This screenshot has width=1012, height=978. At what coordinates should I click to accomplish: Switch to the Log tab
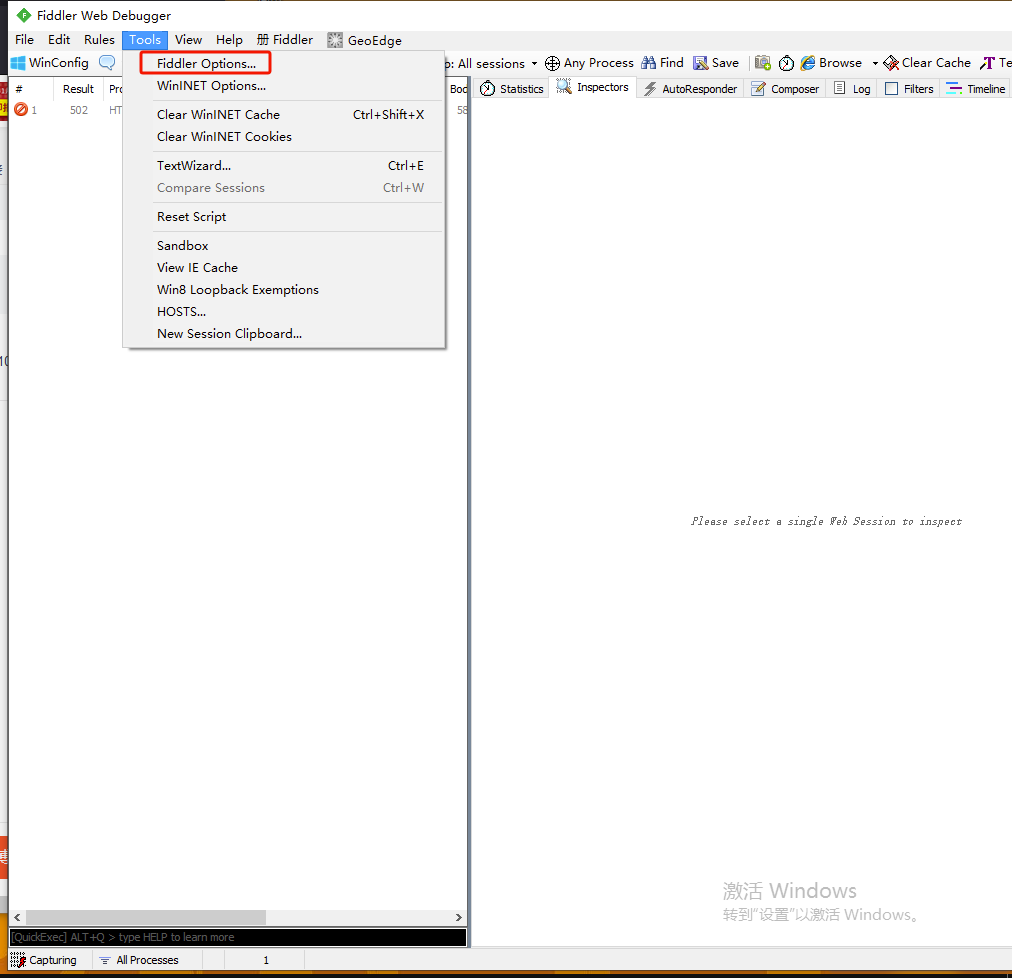(852, 88)
